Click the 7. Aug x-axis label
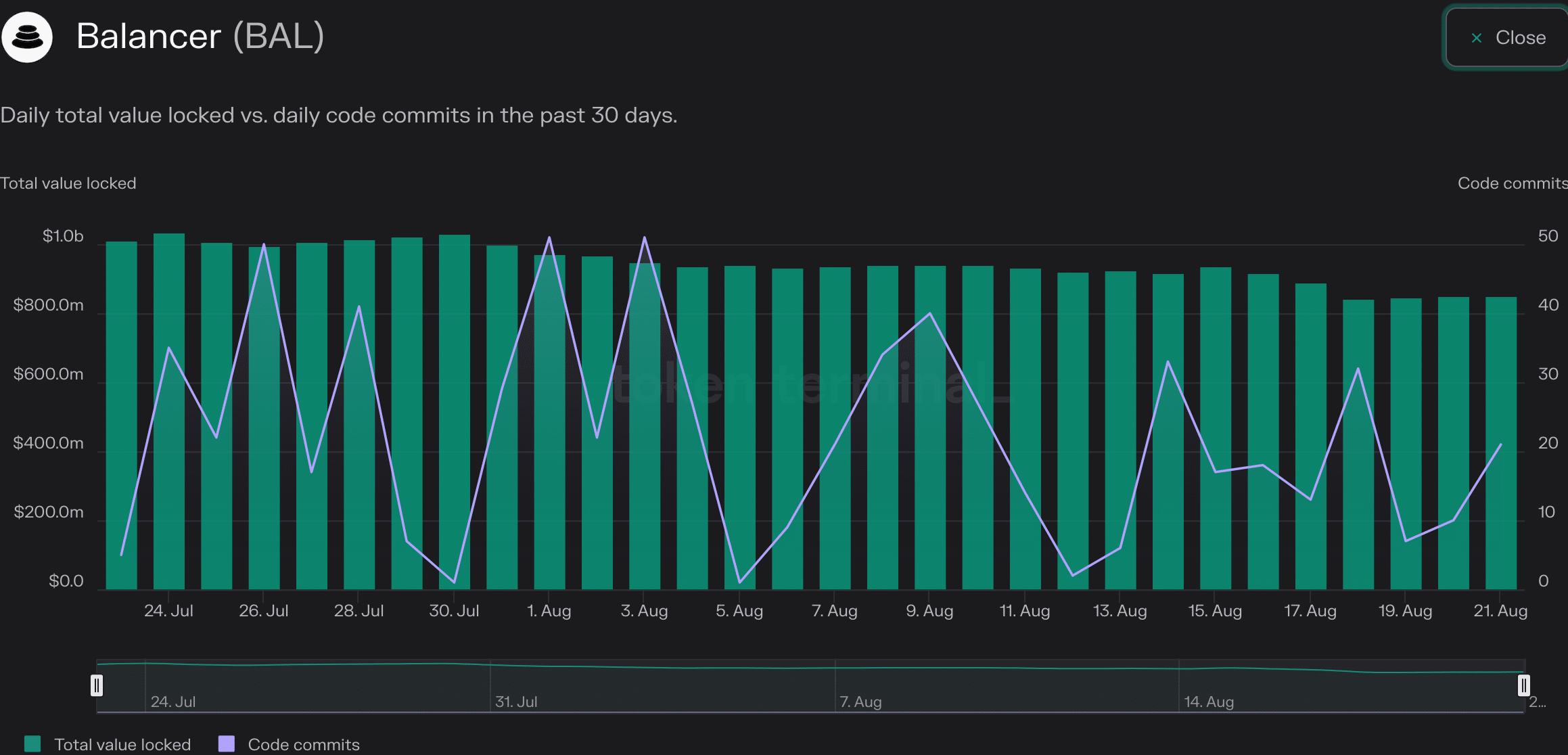Image resolution: width=1568 pixels, height=755 pixels. [835, 611]
